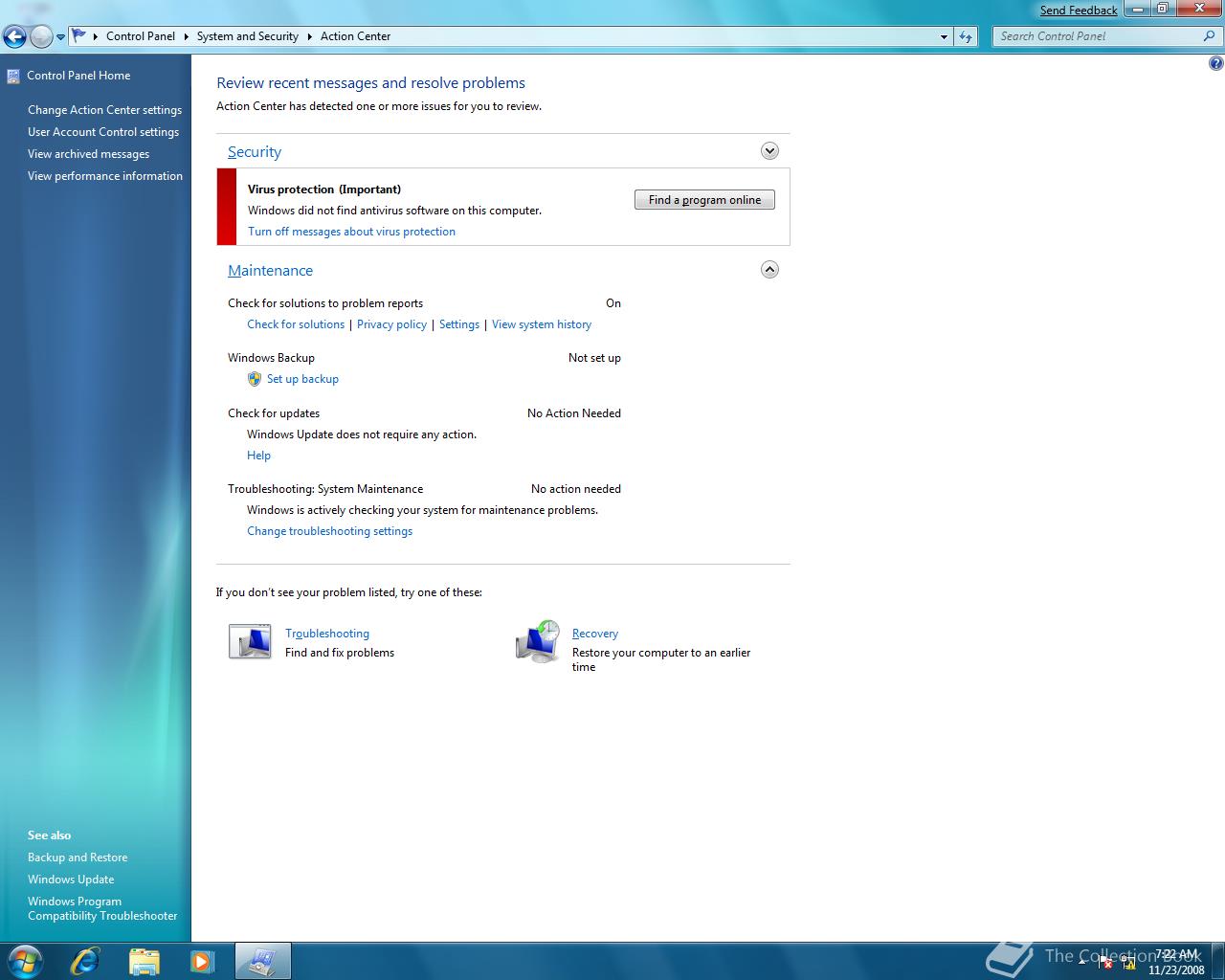Click the Troubleshooting monitor icon
Viewport: 1225px width, 980px height.
coord(250,641)
